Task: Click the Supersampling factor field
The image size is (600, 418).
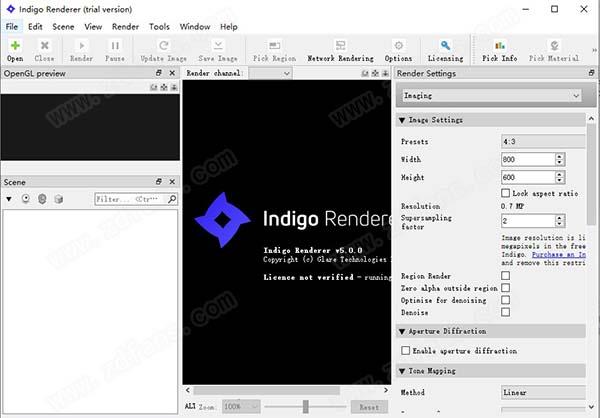Action: point(528,221)
